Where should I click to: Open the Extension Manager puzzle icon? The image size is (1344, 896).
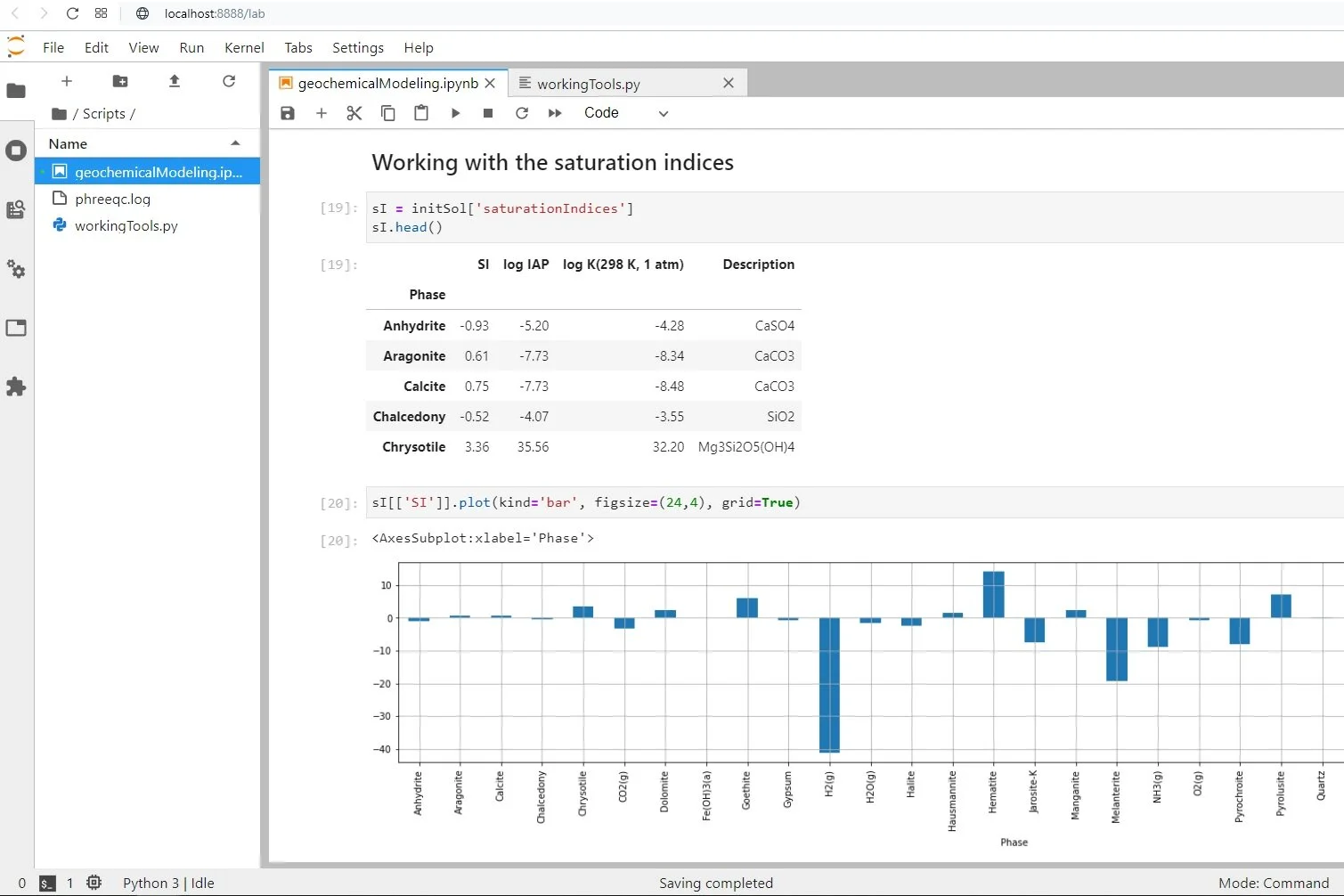(16, 387)
